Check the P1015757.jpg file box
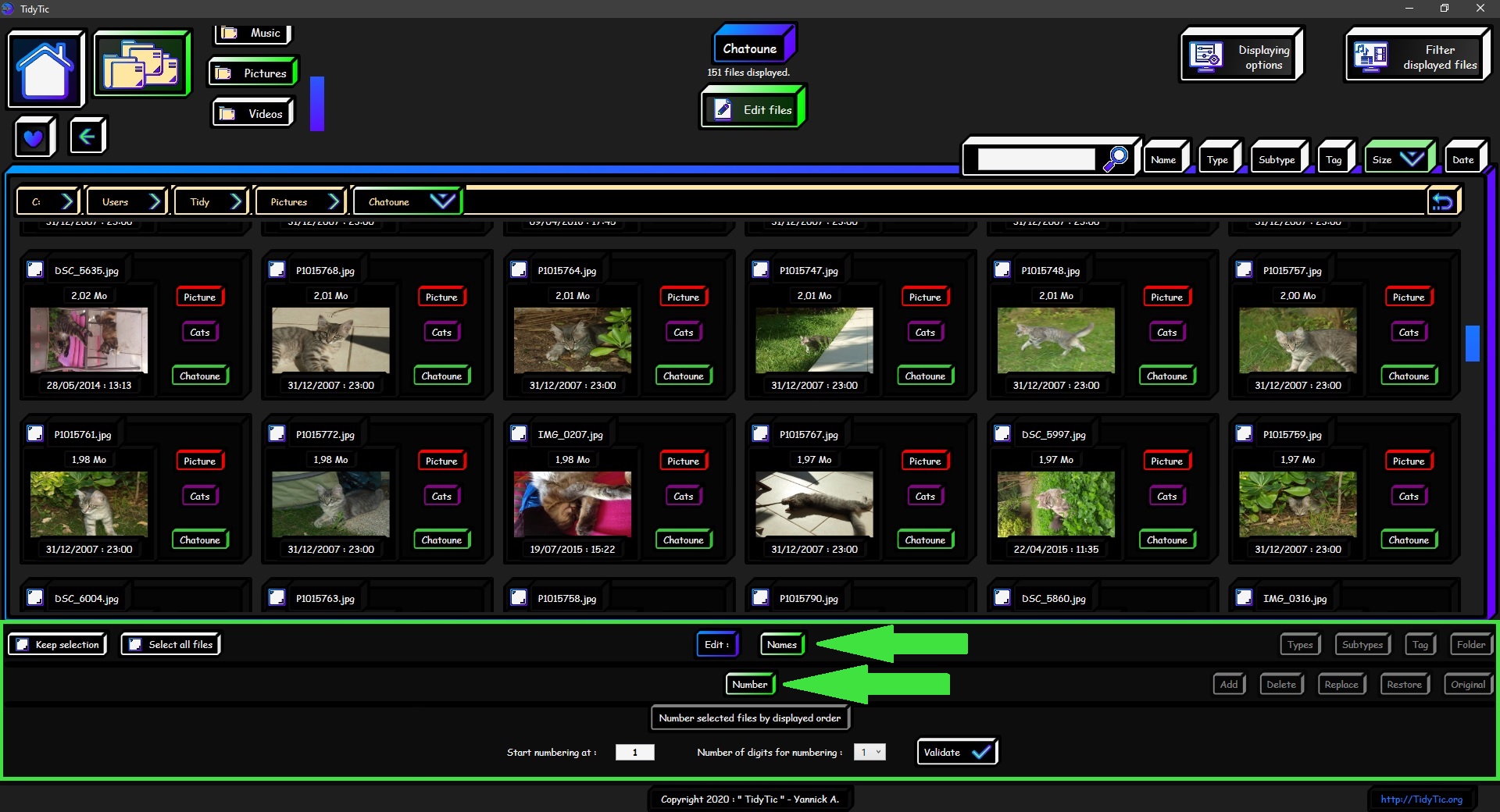The width and height of the screenshot is (1500, 812). pos(1244,269)
